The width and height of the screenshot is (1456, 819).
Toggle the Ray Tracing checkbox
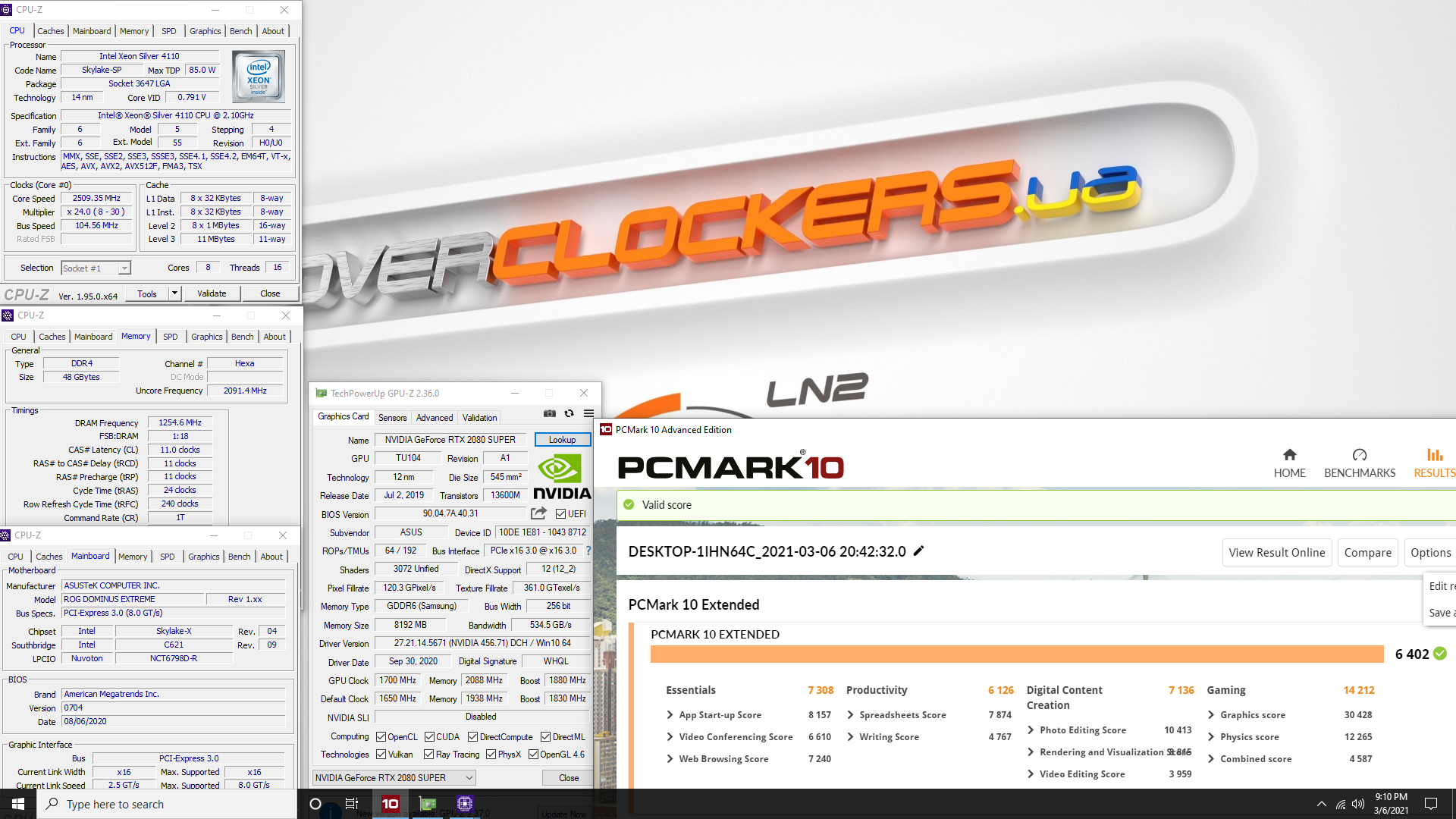pos(429,754)
